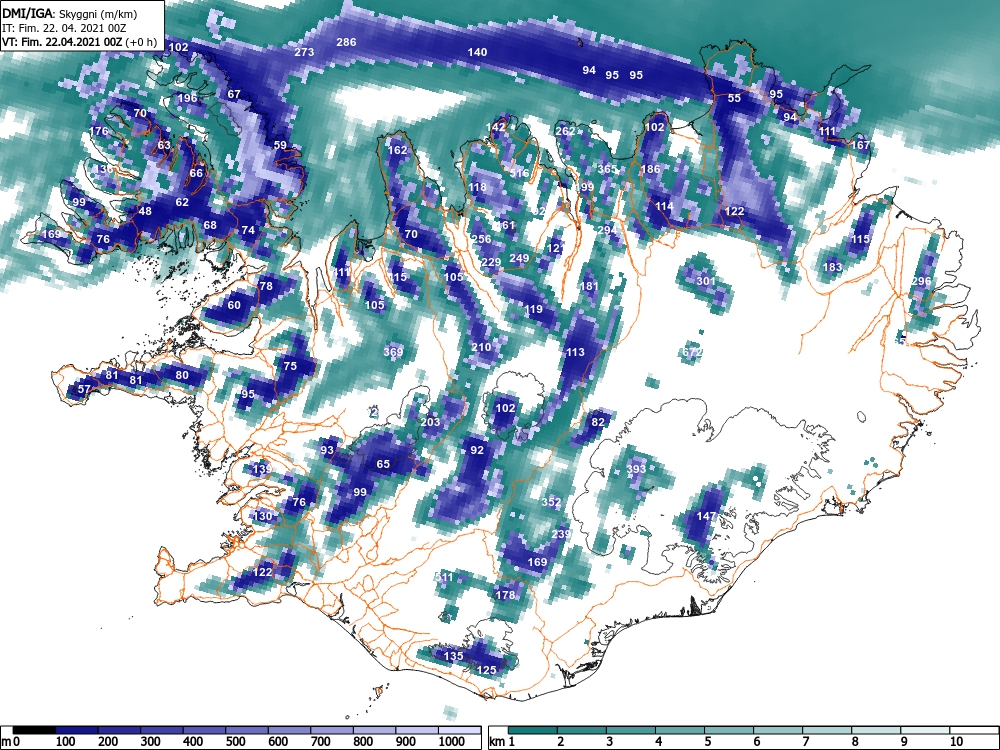1000x750 pixels.
Task: Click the '229' visibility value
Action: click(x=491, y=263)
